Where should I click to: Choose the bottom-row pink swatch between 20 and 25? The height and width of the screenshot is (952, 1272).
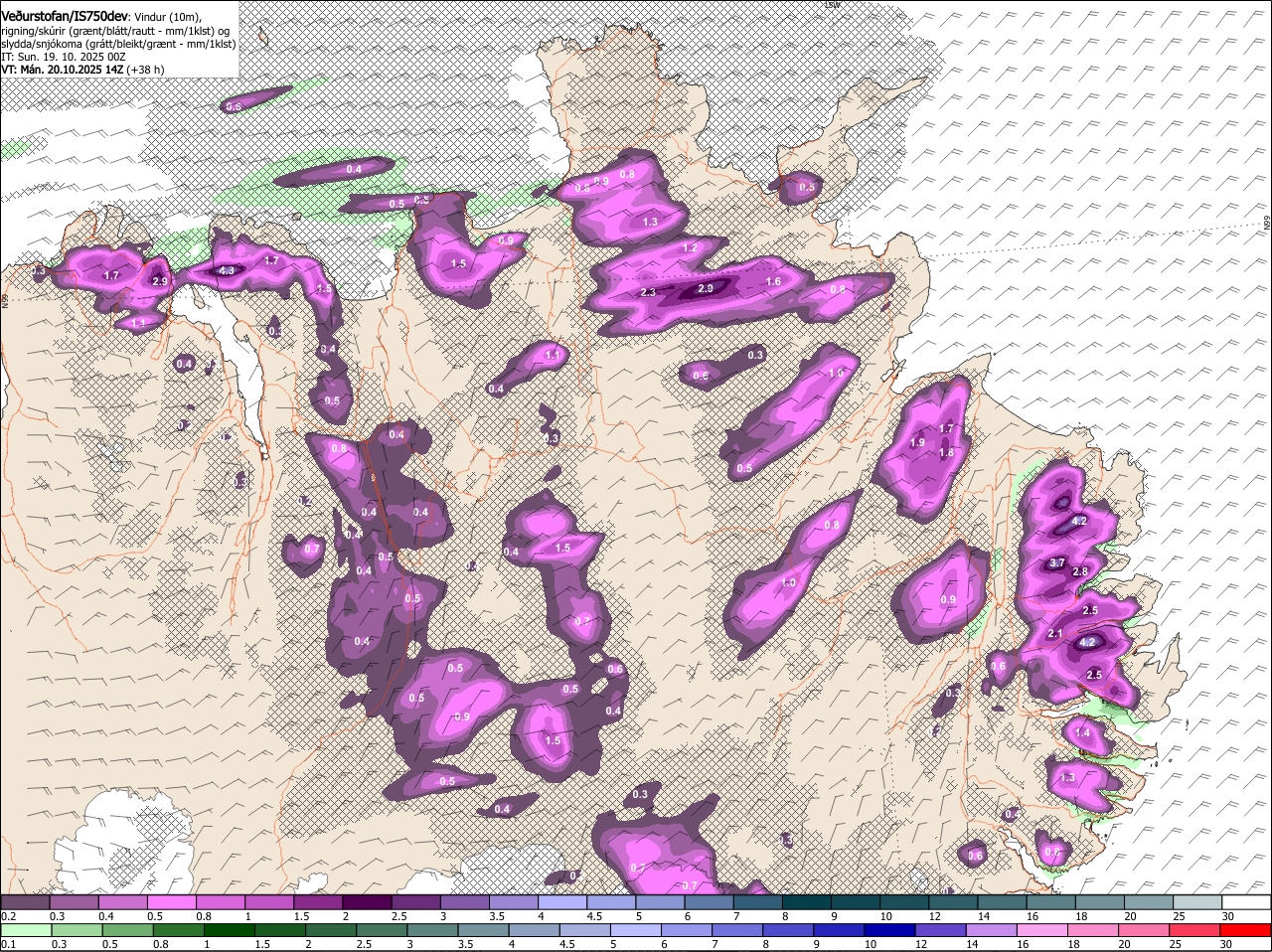(1145, 931)
